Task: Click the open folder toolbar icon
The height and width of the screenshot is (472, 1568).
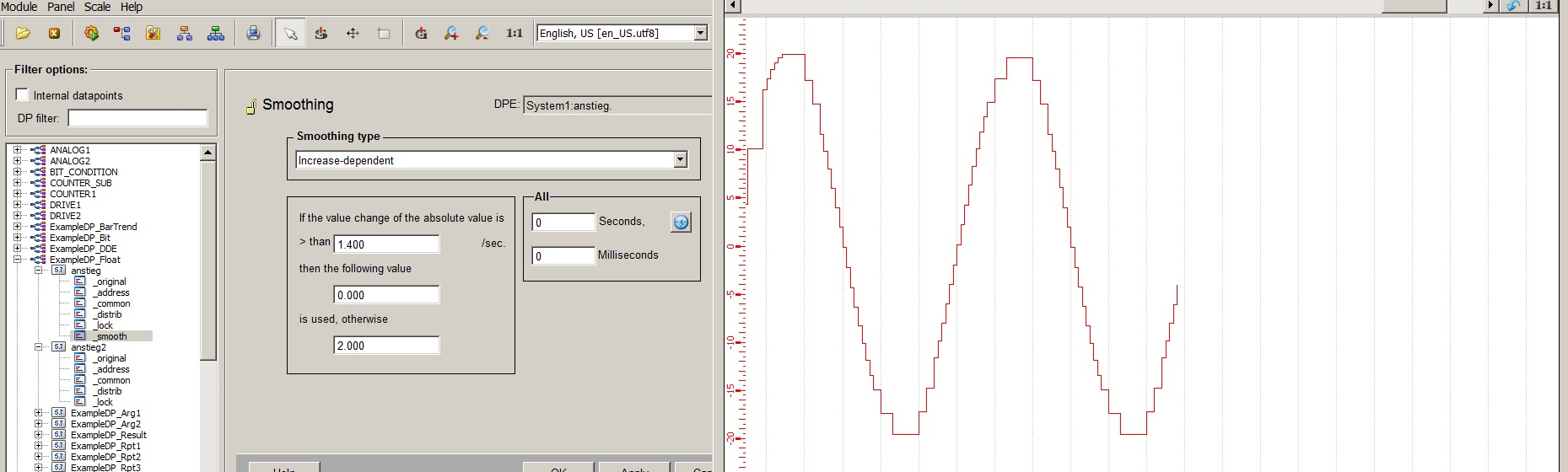Action: (x=23, y=34)
